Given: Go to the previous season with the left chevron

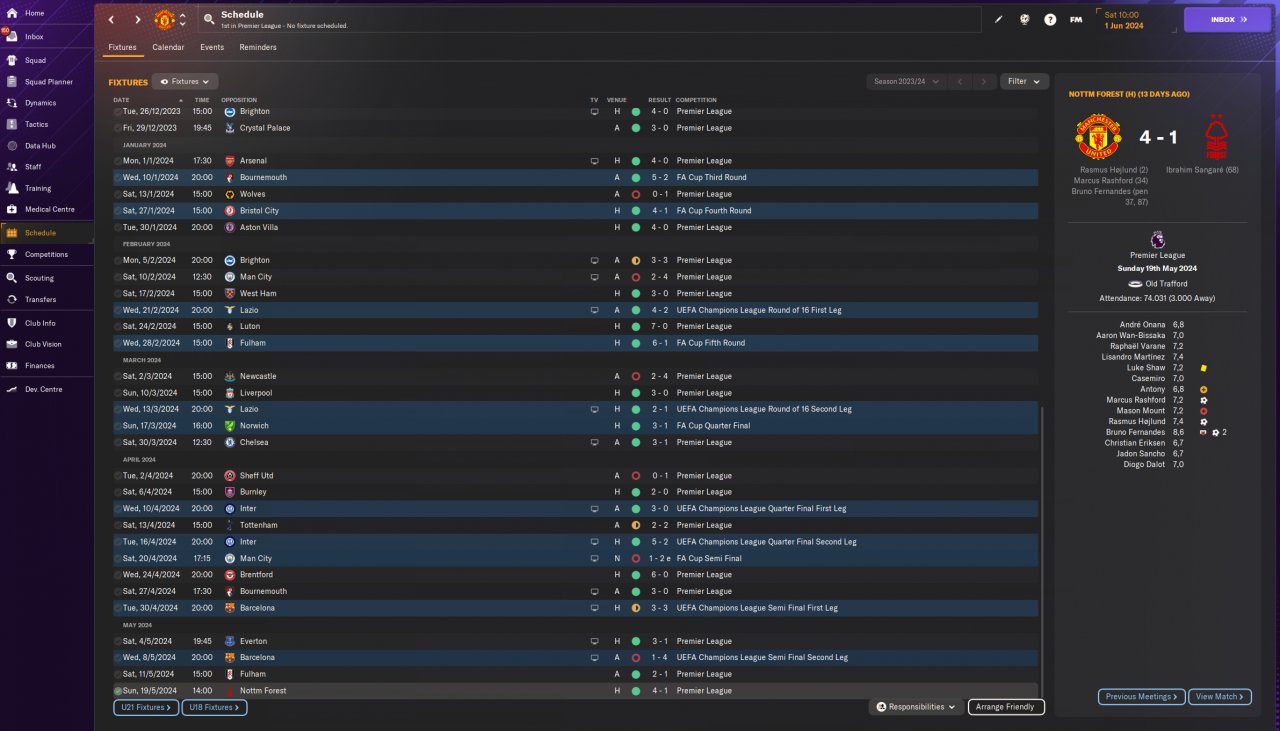Looking at the screenshot, I should coord(959,82).
